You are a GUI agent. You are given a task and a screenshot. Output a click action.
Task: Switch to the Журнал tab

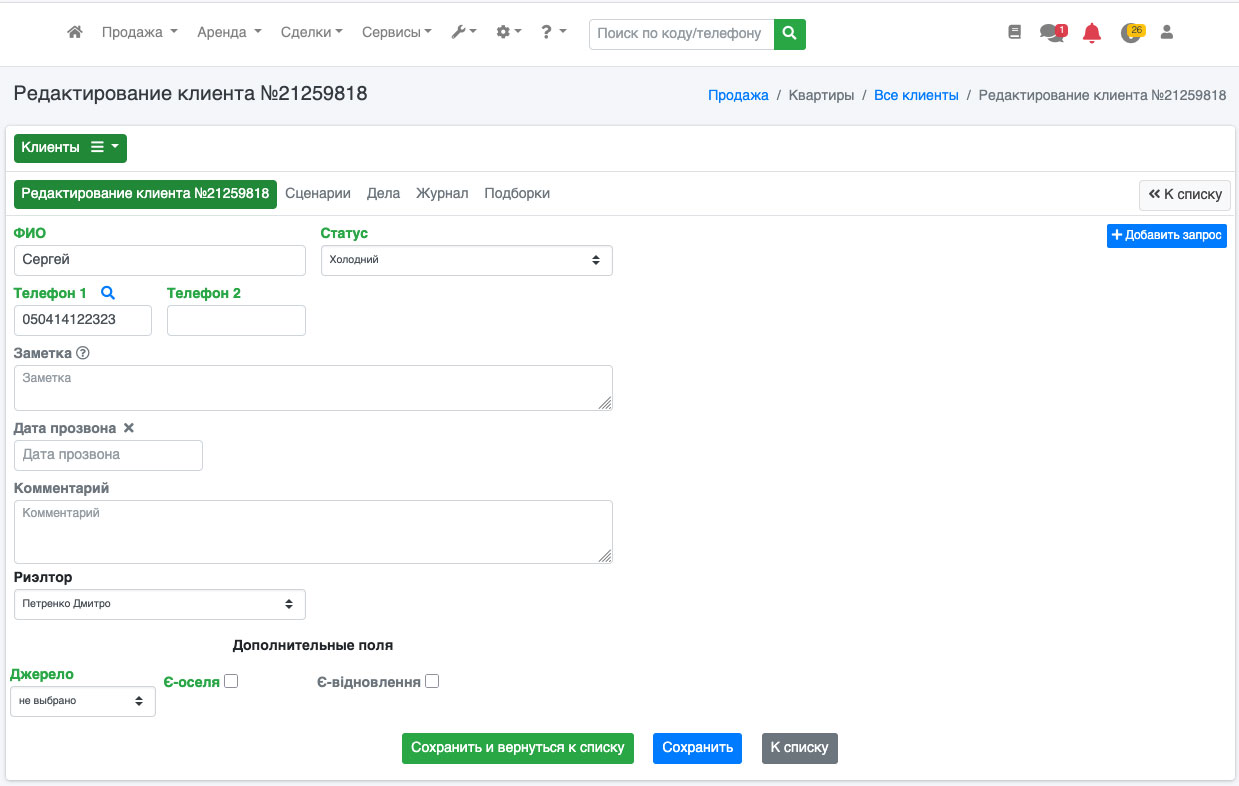pos(442,193)
